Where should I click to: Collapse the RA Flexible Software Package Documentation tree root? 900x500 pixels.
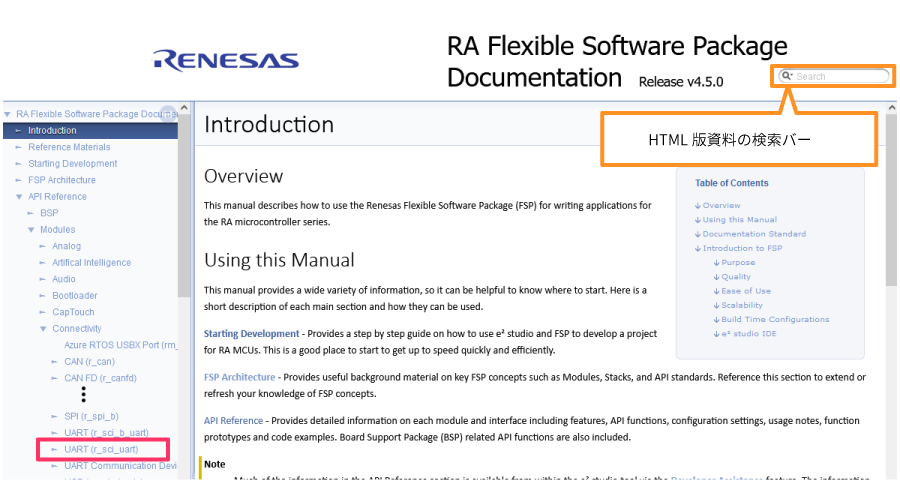[x=7, y=114]
